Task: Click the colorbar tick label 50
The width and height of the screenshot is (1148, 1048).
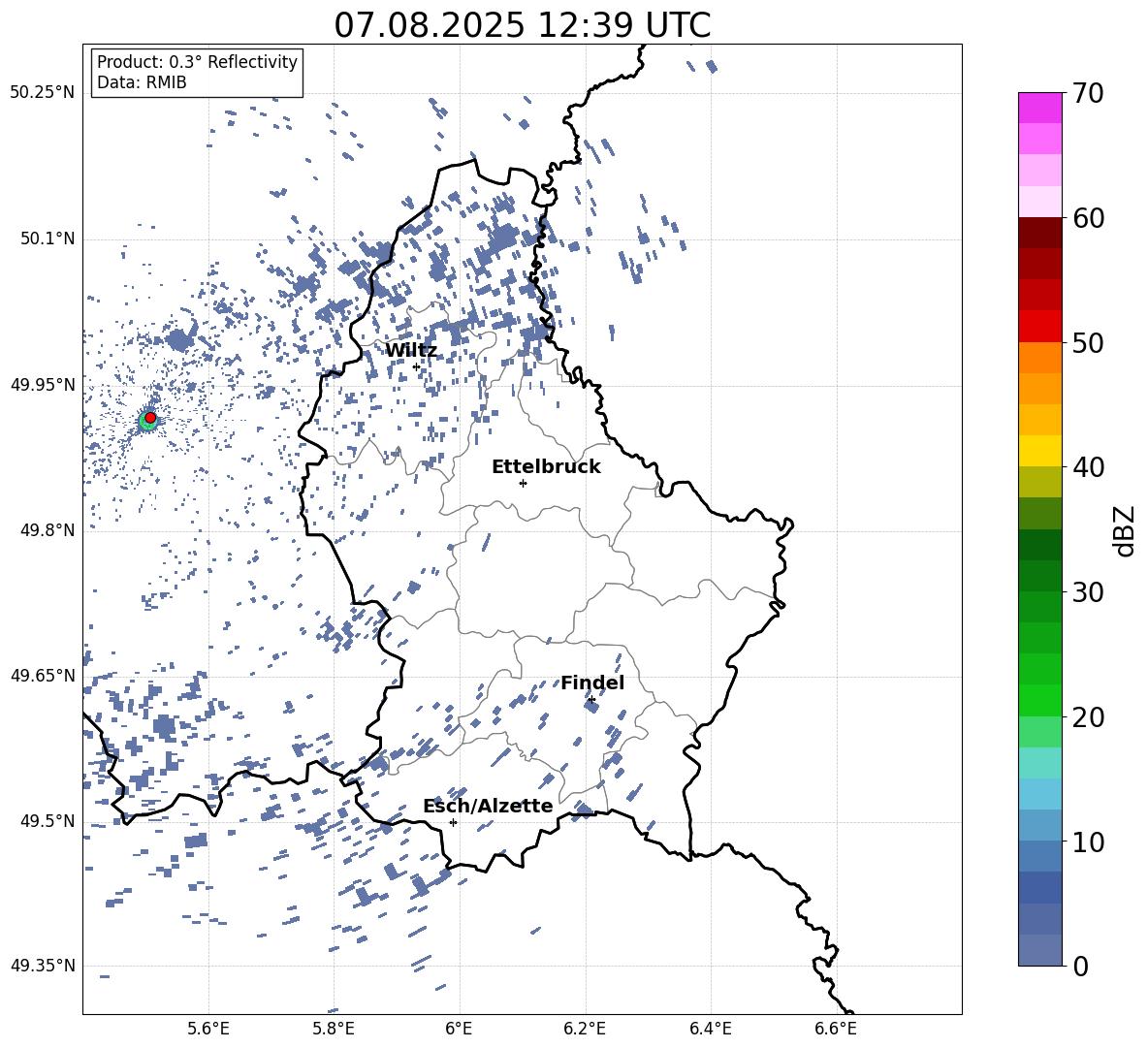Action: pos(1088,342)
